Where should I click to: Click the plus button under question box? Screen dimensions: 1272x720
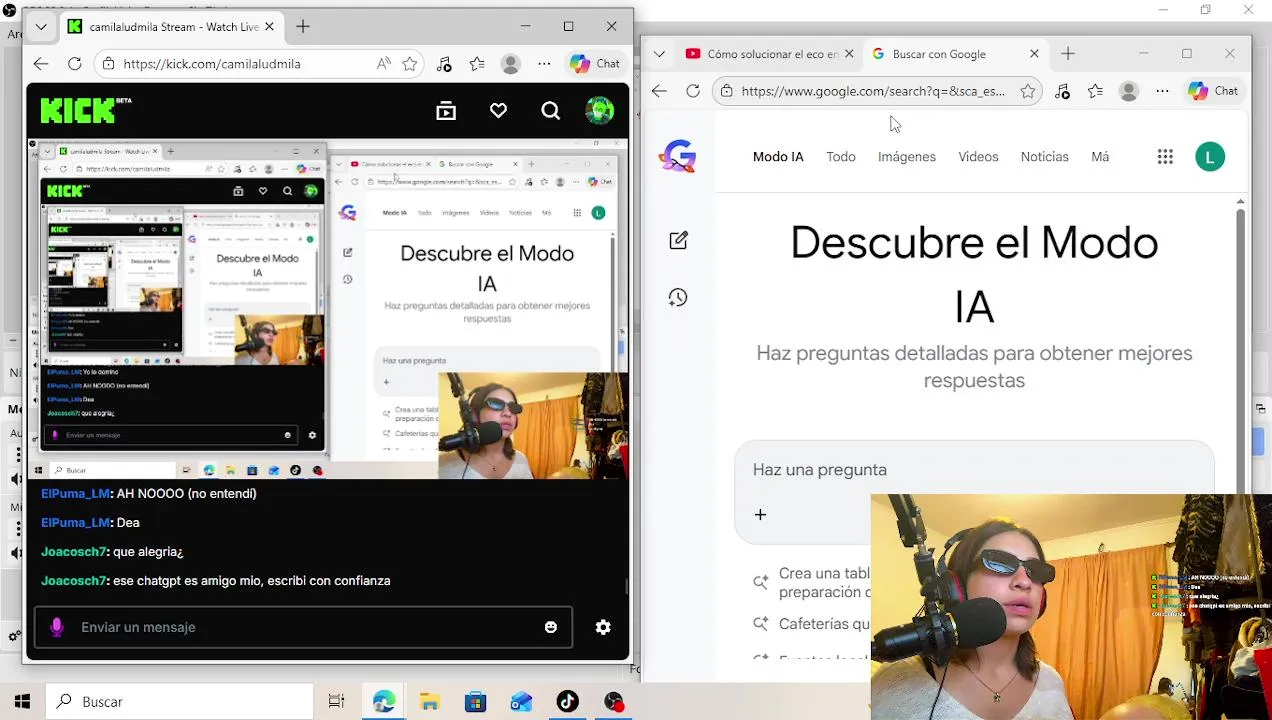[x=760, y=515]
